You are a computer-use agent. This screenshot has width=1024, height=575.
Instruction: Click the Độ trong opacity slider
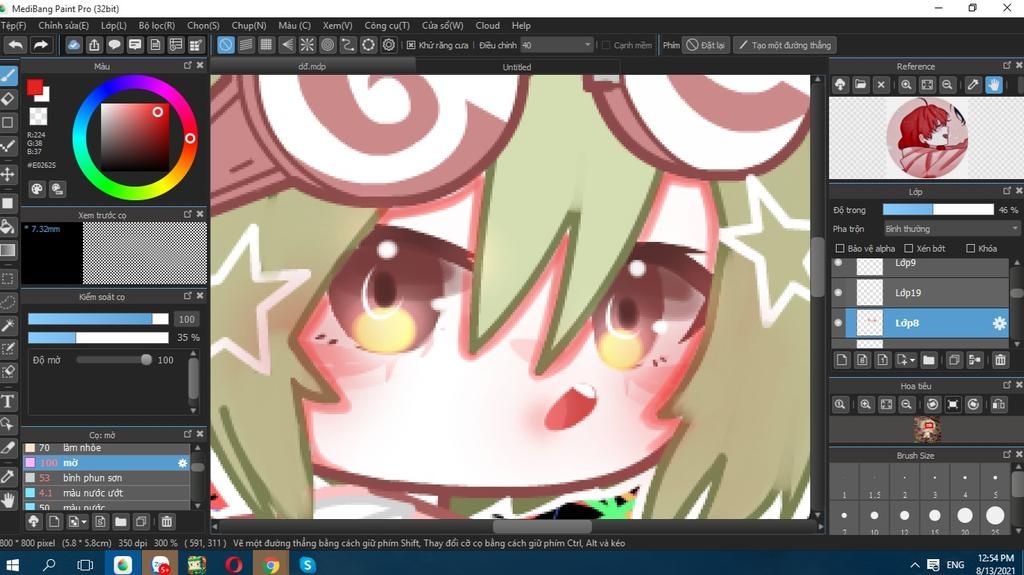coord(938,210)
